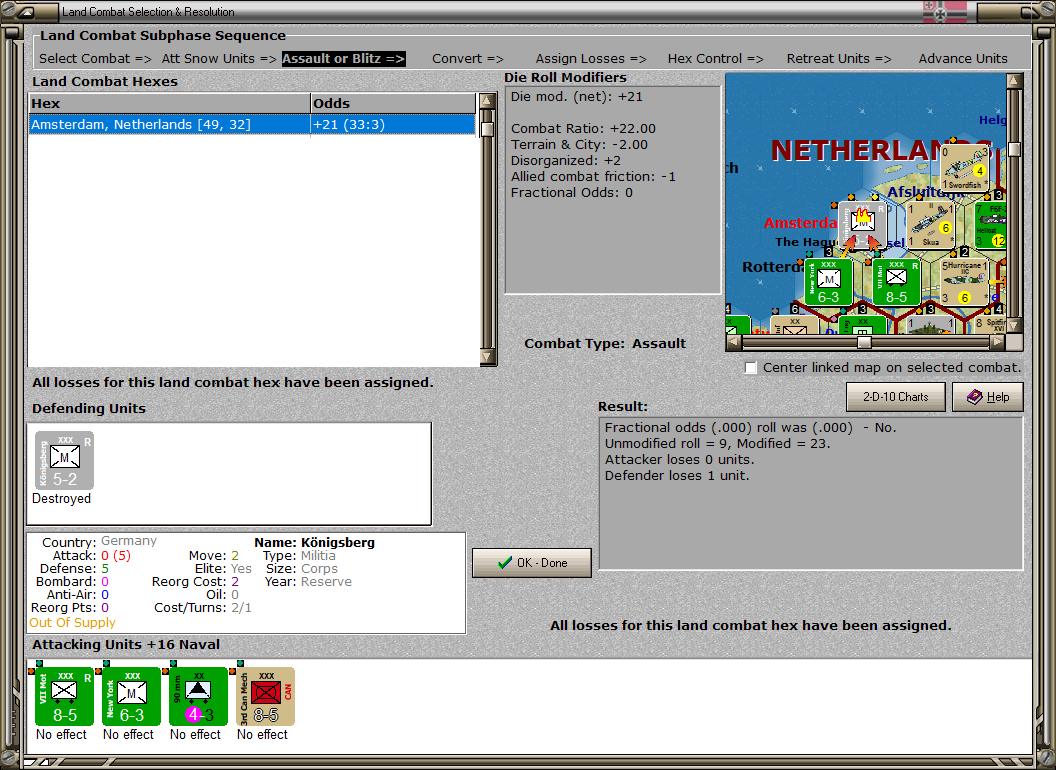1056x770 pixels.
Task: Click the New York 6-3 counter on the map
Action: tap(828, 282)
